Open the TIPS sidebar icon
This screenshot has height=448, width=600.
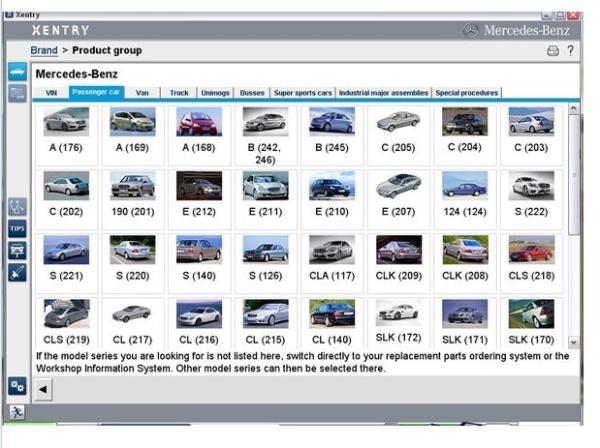[17, 229]
